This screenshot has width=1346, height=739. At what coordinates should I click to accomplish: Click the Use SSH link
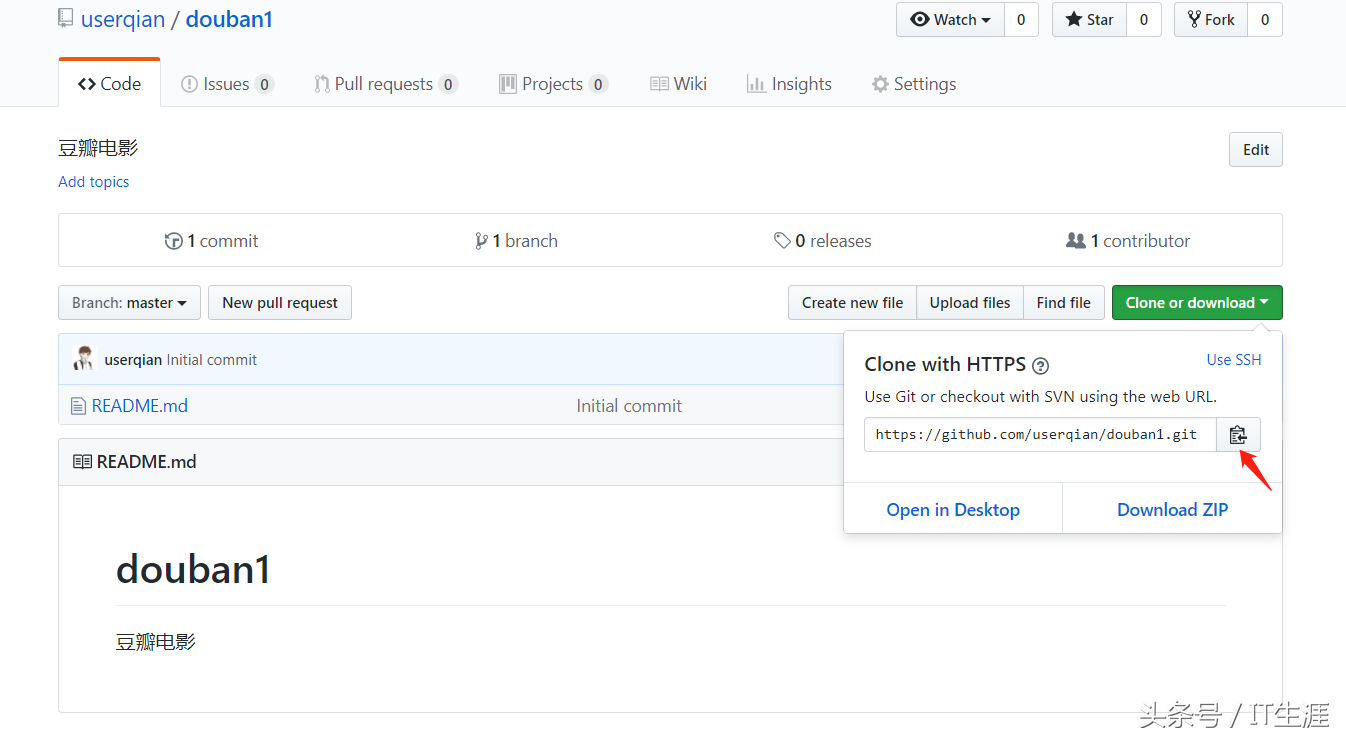[x=1233, y=360]
